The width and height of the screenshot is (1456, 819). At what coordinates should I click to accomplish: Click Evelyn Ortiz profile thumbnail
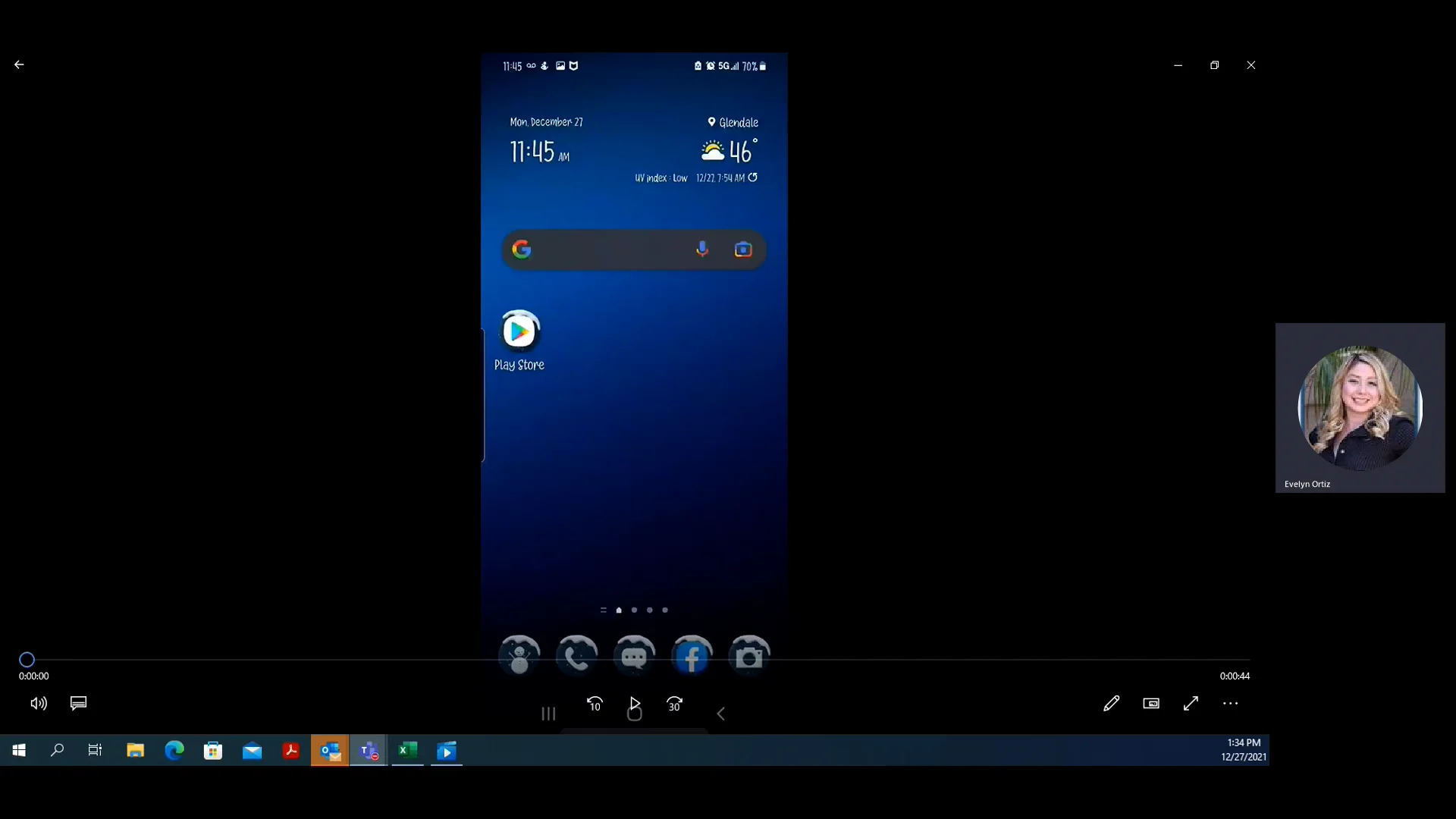click(1360, 408)
